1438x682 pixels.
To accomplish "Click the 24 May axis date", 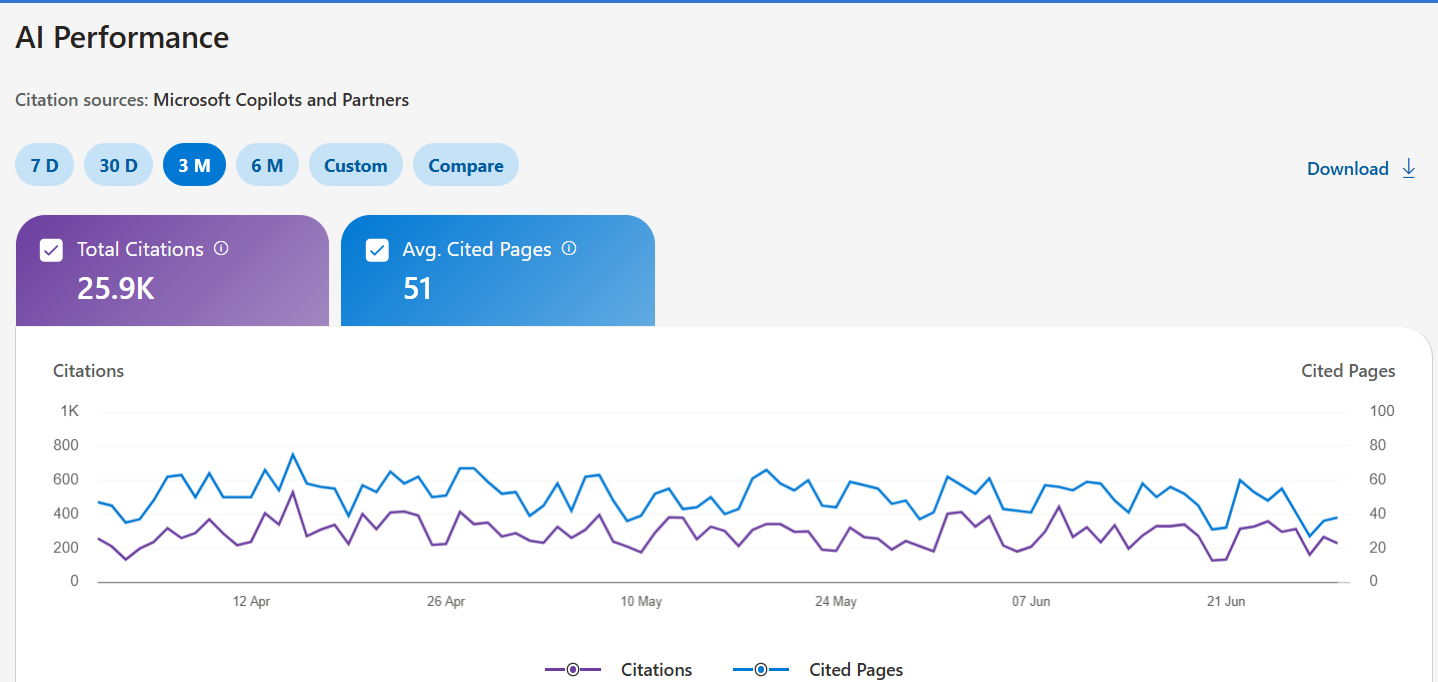I will [836, 601].
